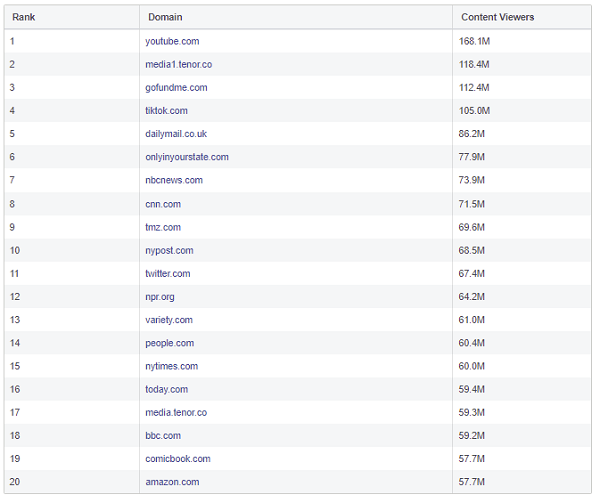Select the 168.1M viewers cell
600x503 pixels.
pos(475,41)
